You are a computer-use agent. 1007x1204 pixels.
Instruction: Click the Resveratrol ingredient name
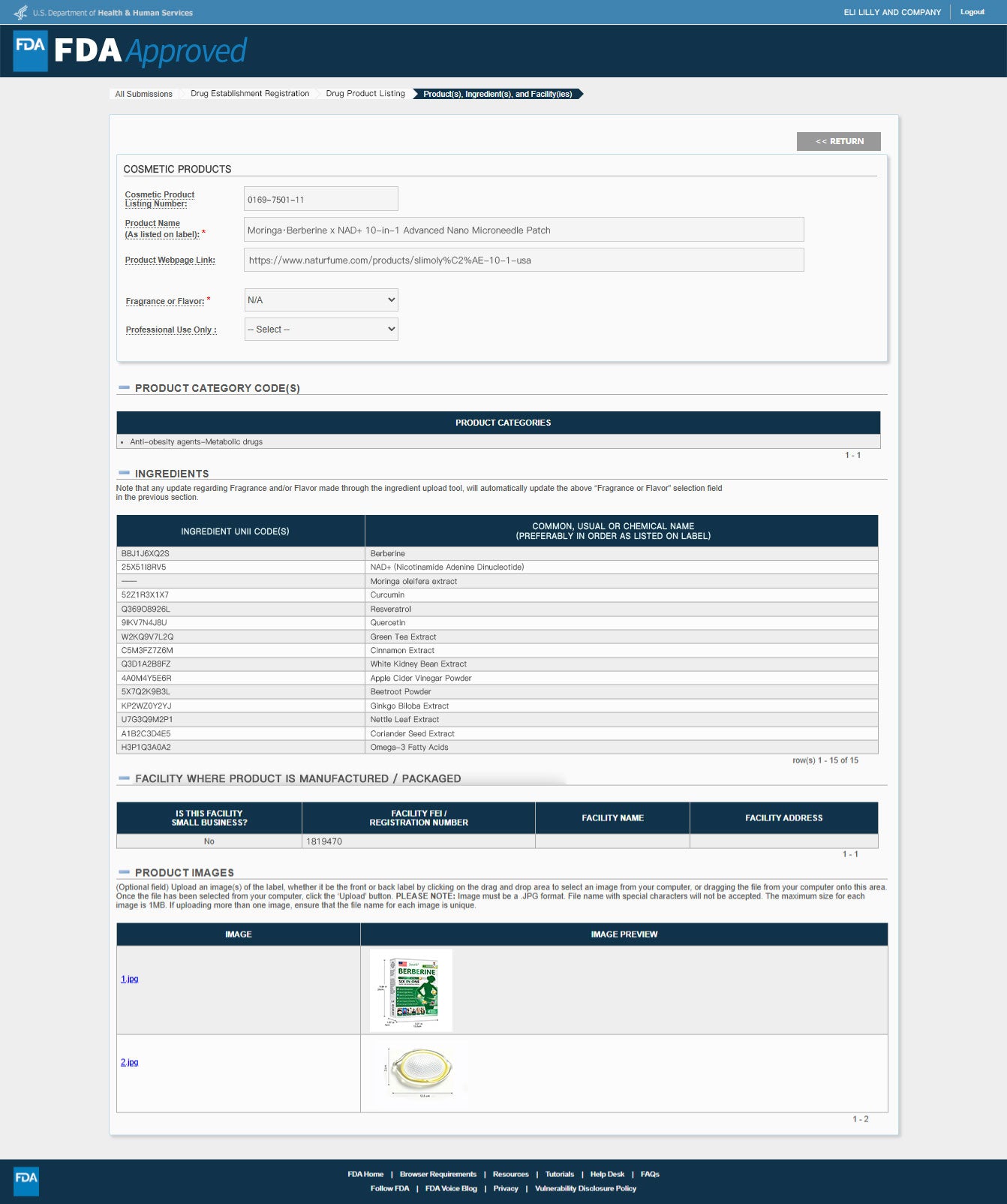point(390,609)
